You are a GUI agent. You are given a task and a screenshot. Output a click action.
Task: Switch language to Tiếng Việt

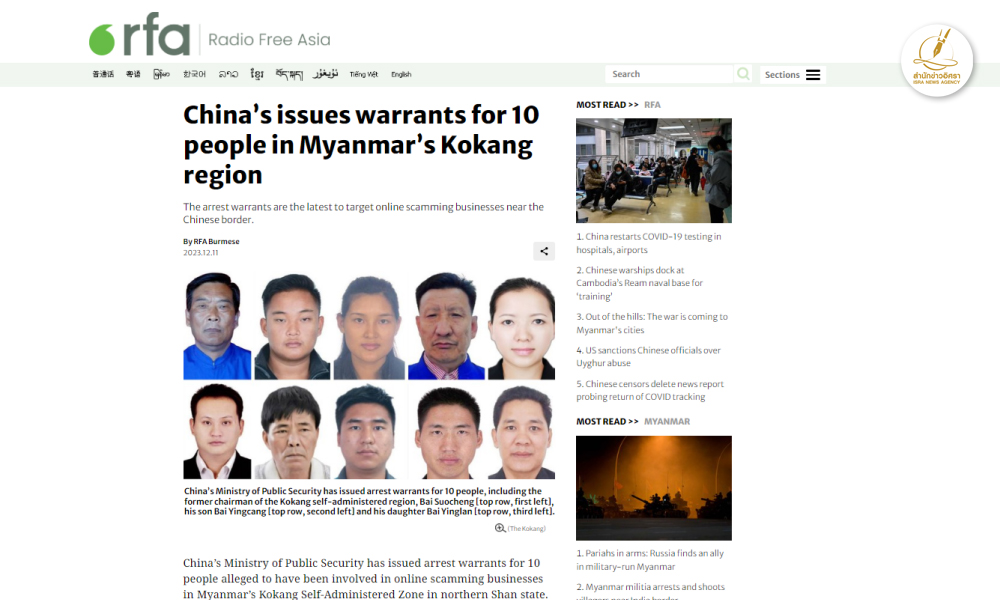point(364,75)
